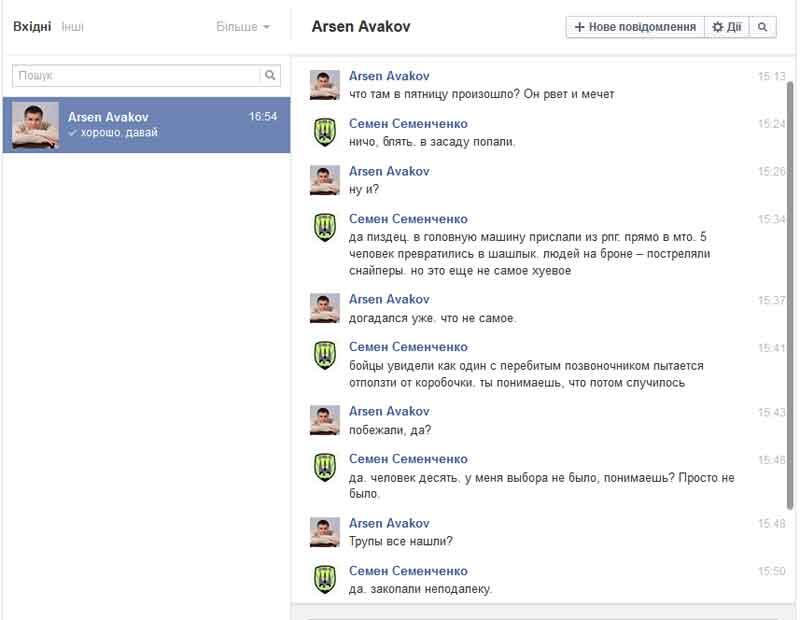Click the Arsen Avakov avatar at 15:48

tap(324, 532)
